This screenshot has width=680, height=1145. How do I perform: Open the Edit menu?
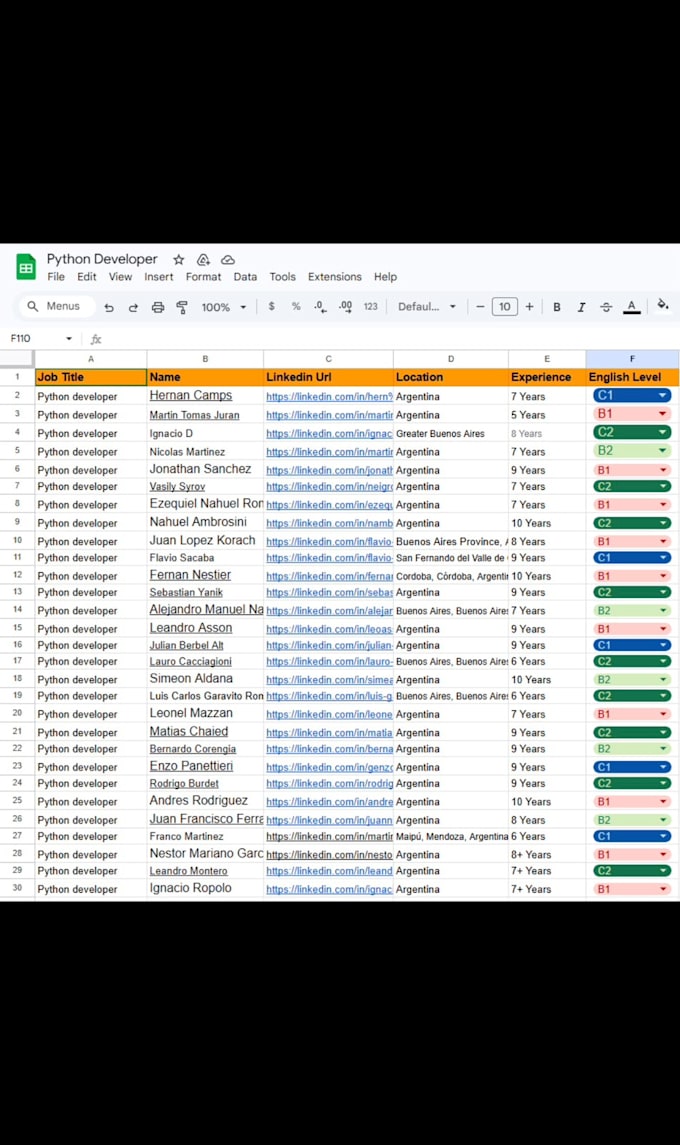[86, 277]
